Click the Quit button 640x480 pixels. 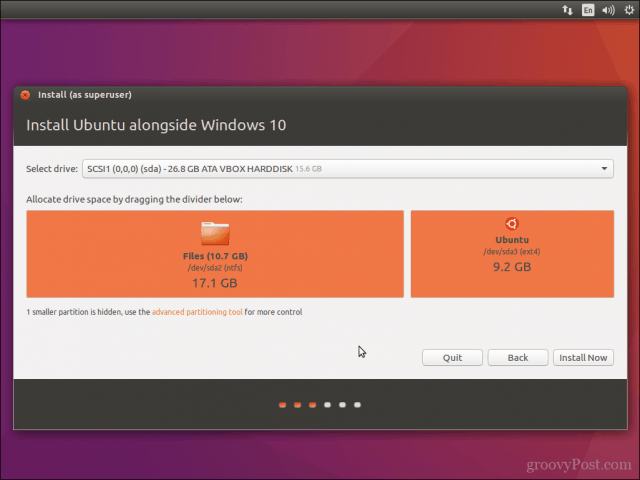coord(452,358)
